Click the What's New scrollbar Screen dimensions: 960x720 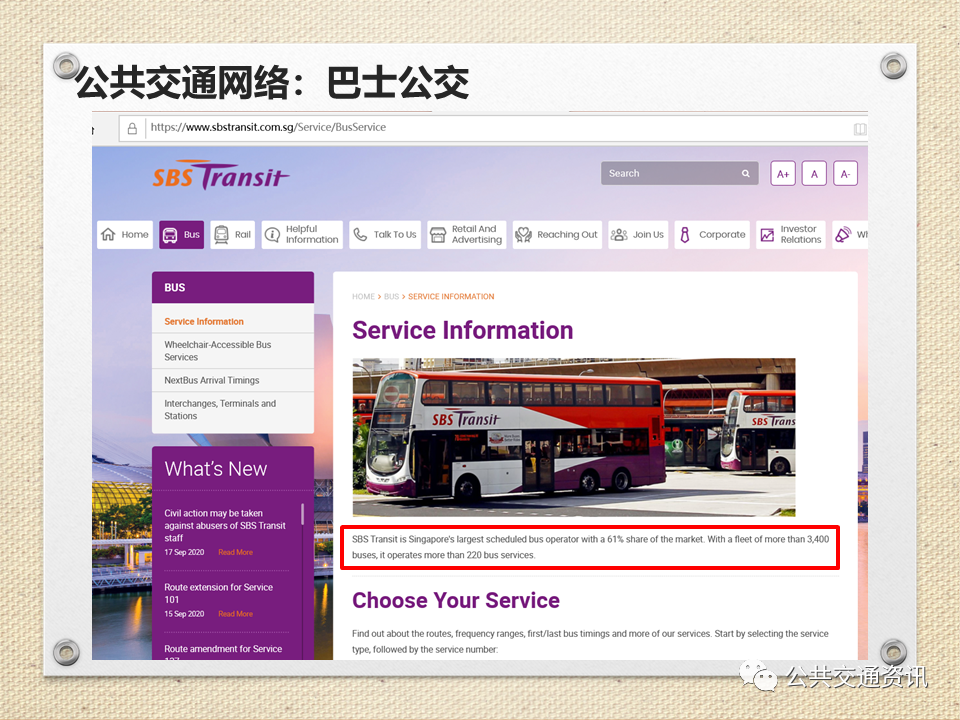click(x=302, y=514)
